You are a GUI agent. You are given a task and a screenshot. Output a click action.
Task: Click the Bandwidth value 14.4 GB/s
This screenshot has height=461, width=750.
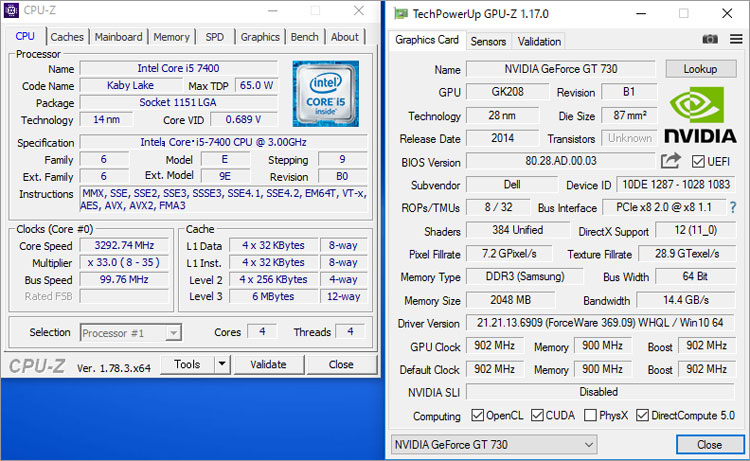[685, 300]
